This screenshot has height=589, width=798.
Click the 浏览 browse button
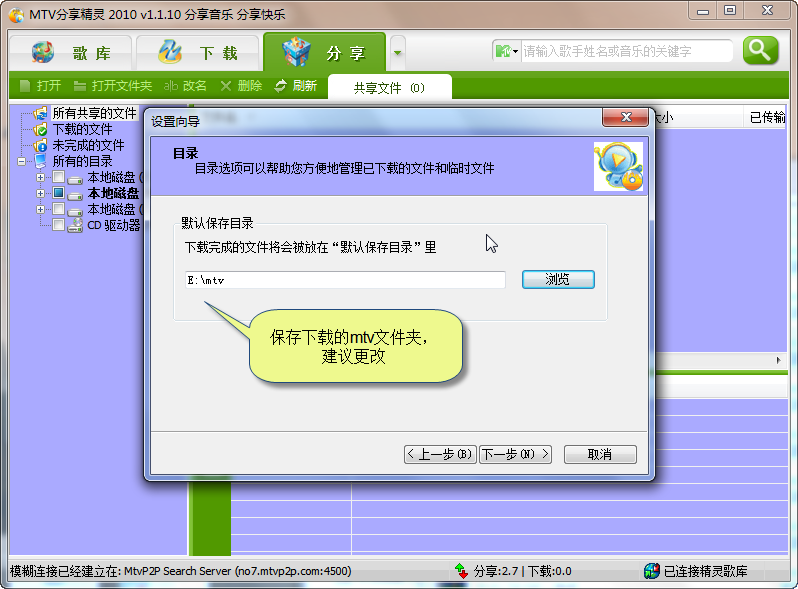click(558, 279)
